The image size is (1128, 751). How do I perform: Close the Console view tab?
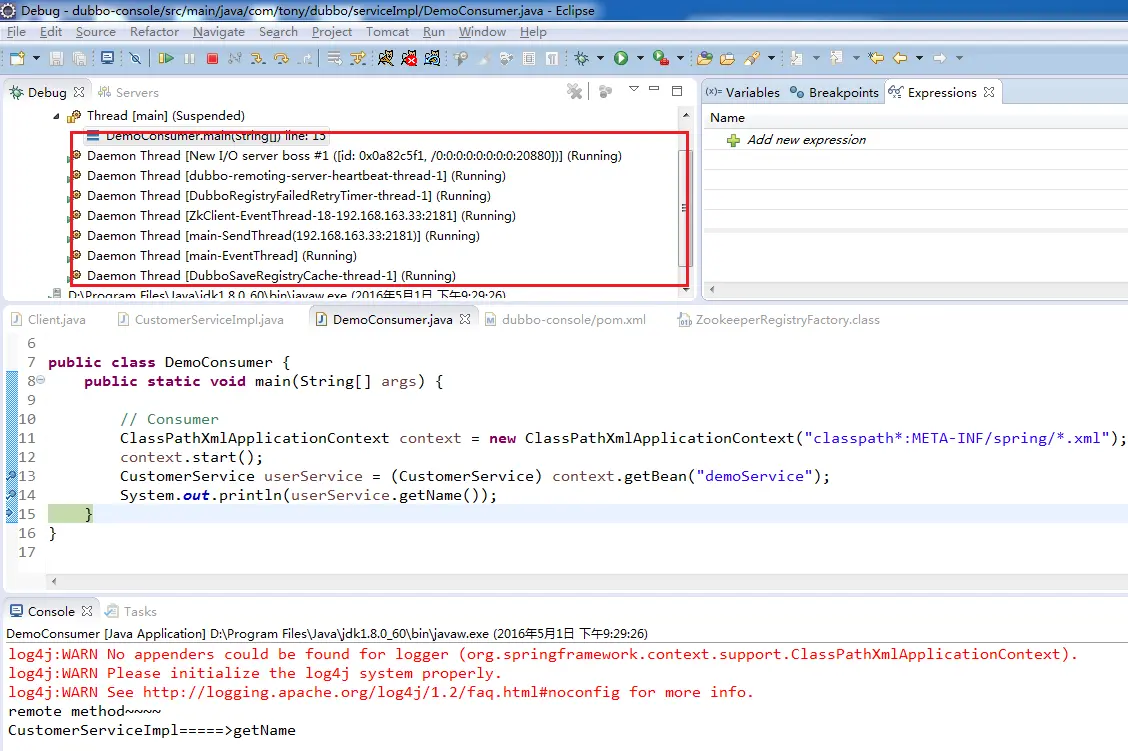(87, 611)
